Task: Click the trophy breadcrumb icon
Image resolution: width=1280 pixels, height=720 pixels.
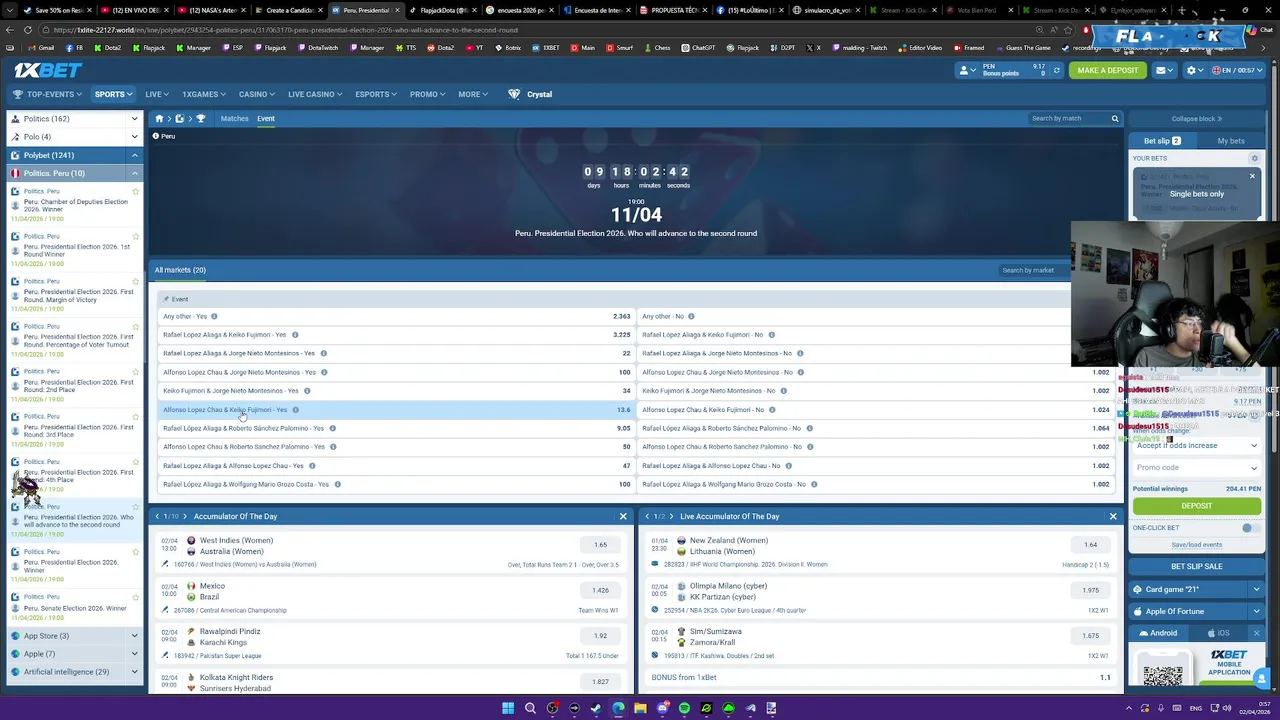Action: coord(200,118)
